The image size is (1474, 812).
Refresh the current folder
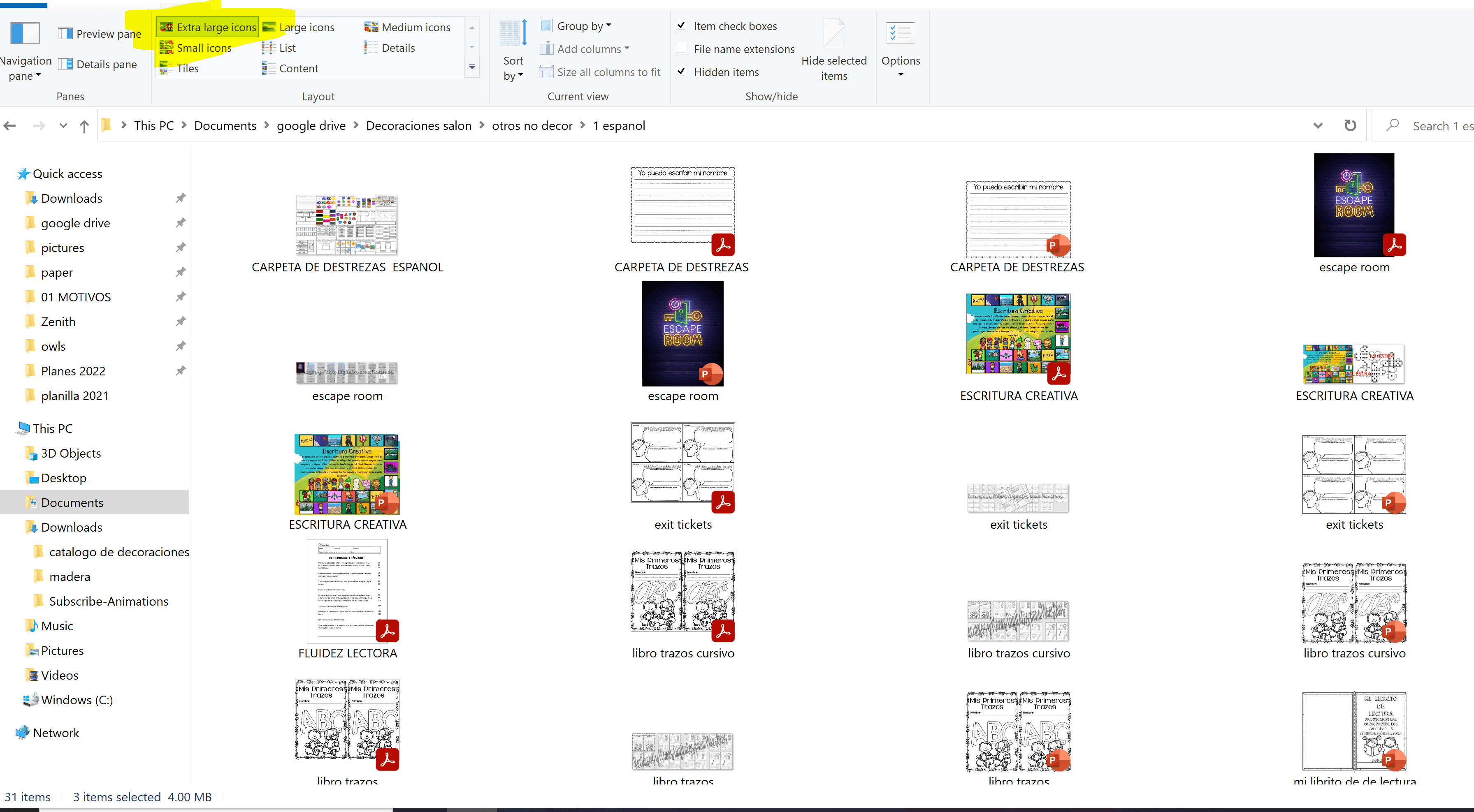coord(1350,126)
